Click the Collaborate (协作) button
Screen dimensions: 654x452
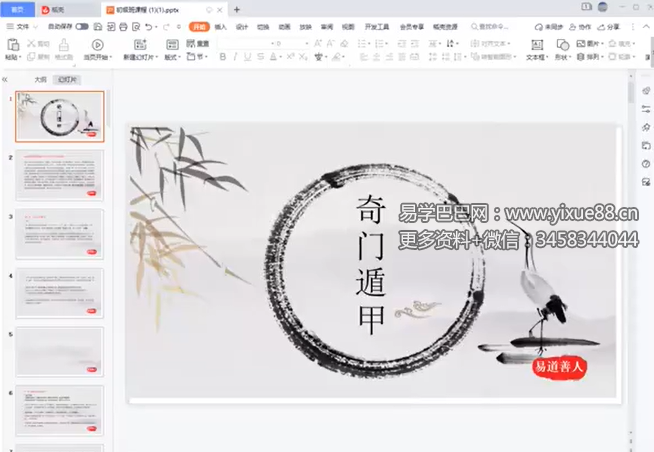pyautogui.click(x=580, y=27)
